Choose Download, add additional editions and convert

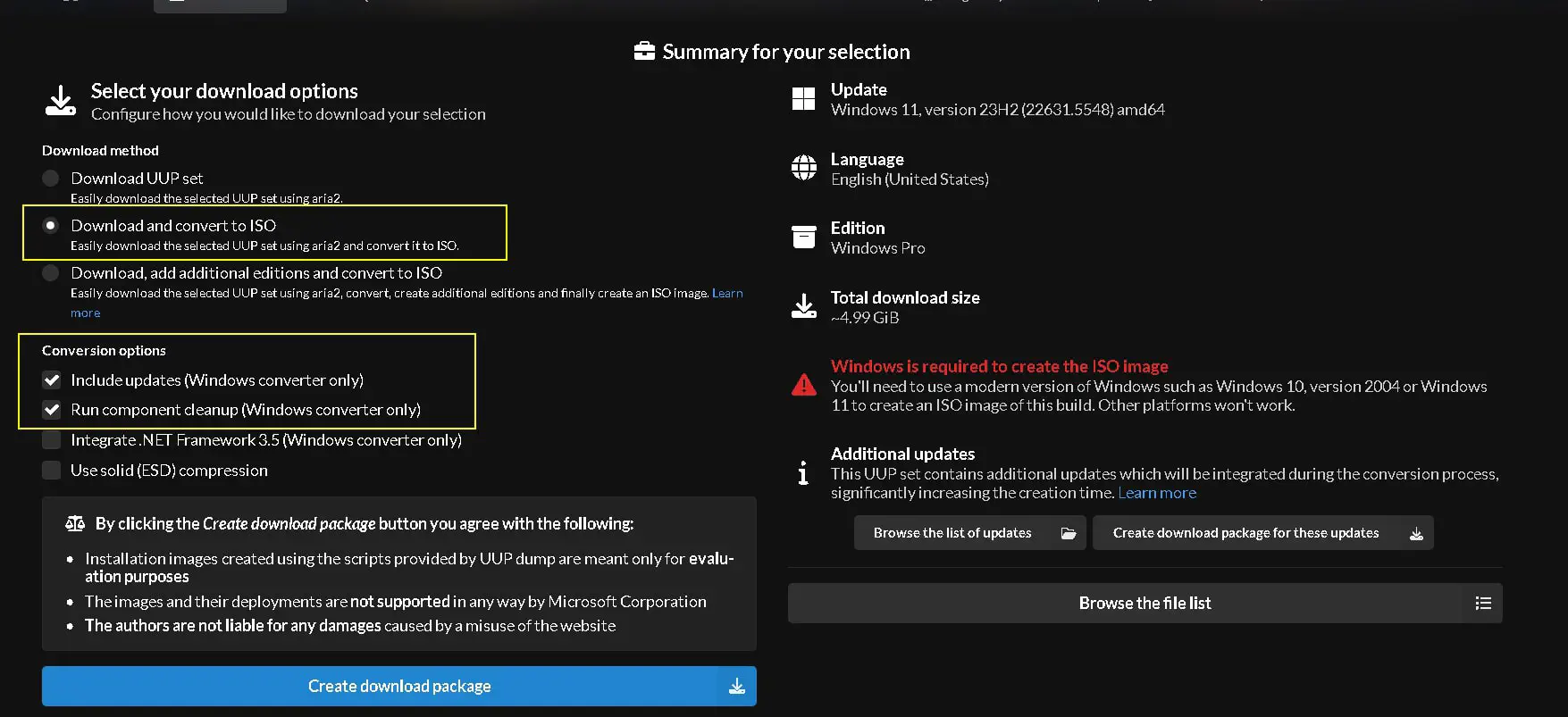51,273
